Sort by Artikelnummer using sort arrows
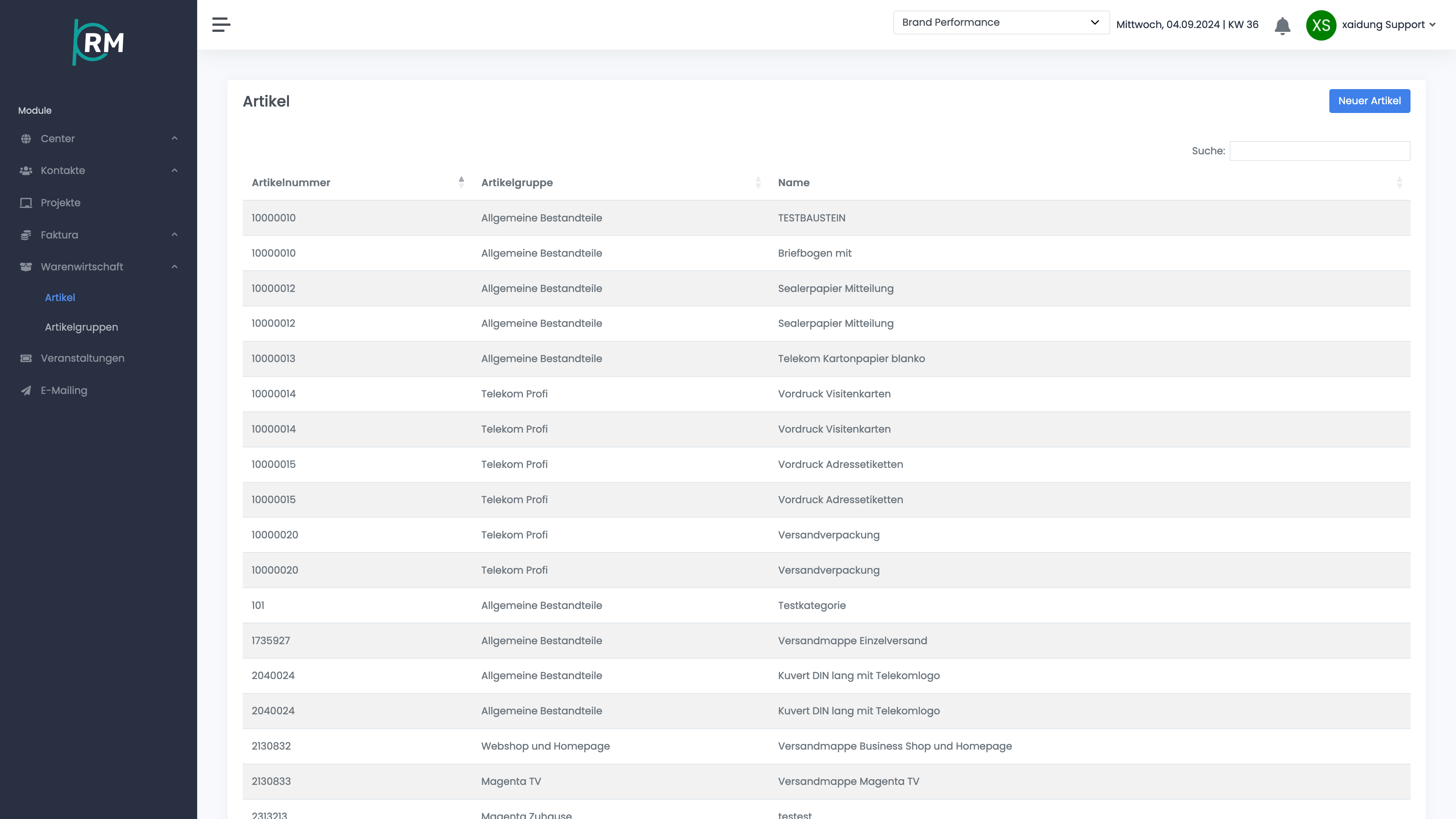Viewport: 1456px width, 819px height. coord(461,182)
